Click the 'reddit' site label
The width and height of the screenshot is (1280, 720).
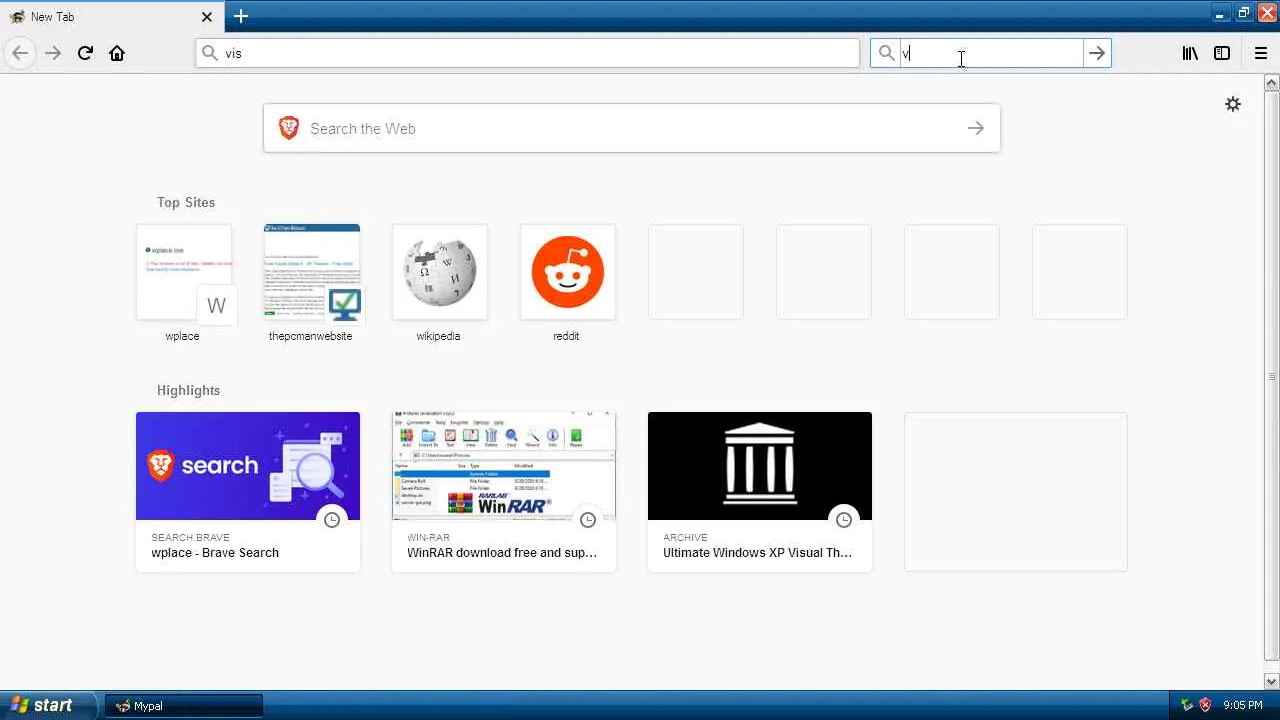pos(566,336)
